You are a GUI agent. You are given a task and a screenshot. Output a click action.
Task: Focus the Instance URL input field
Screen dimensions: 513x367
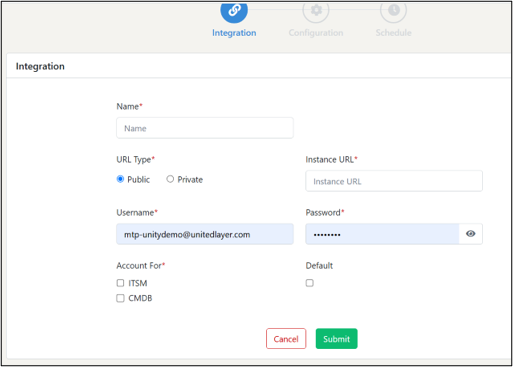[x=394, y=181]
